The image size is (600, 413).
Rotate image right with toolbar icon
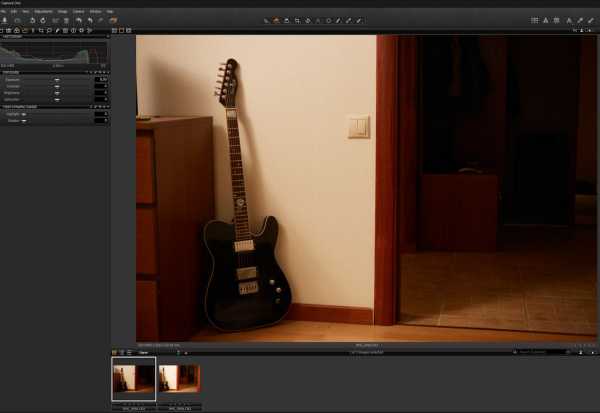tap(43, 20)
